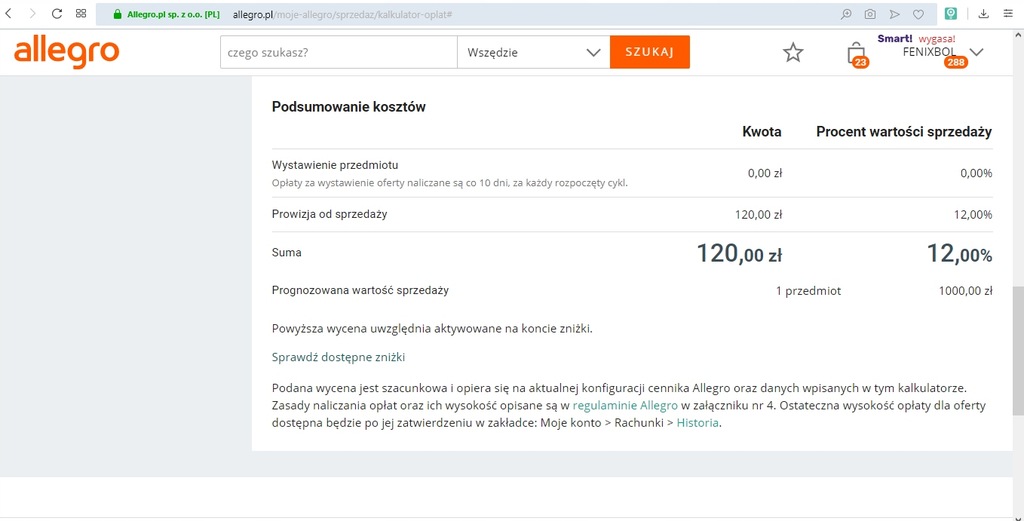Open the shopping cart with 23 items

coord(856,53)
